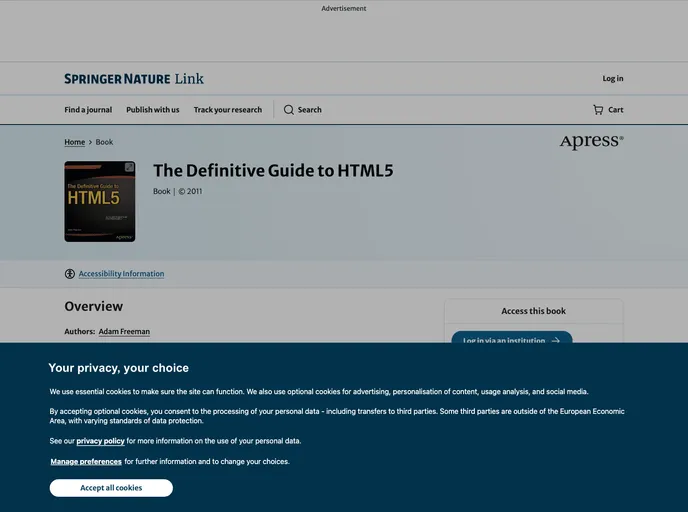688x512 pixels.
Task: Open Track your research menu item
Action: (x=228, y=110)
